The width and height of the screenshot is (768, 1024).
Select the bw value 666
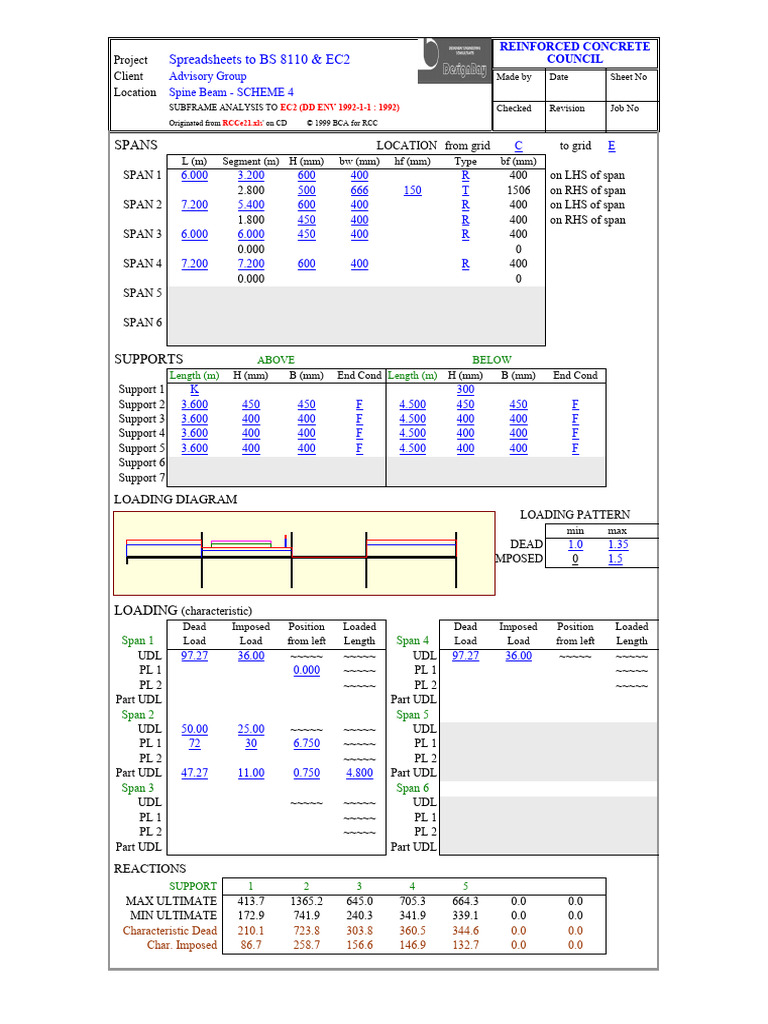[359, 190]
